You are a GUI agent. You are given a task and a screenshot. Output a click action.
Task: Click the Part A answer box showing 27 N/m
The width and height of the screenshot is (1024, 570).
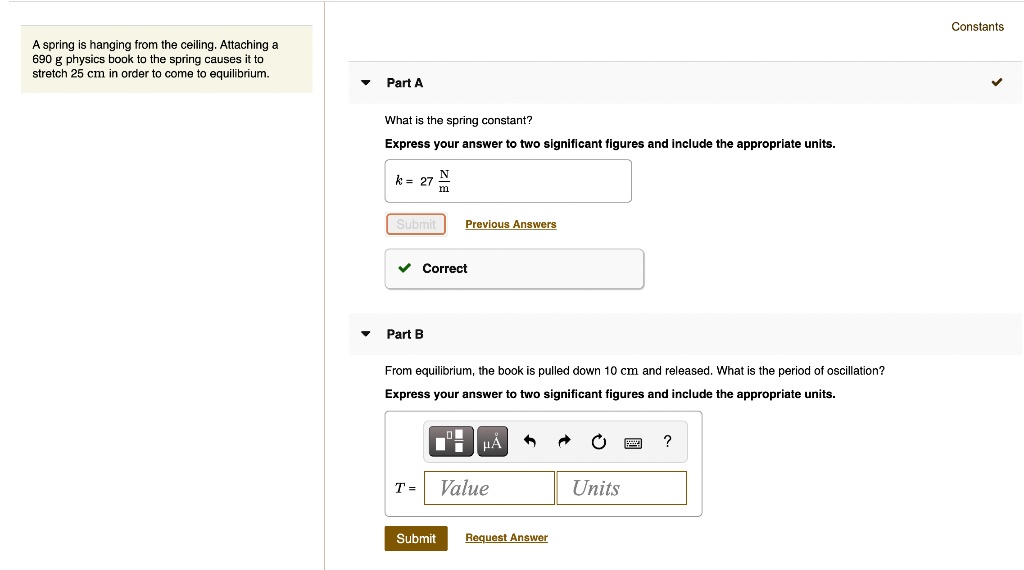[508, 181]
